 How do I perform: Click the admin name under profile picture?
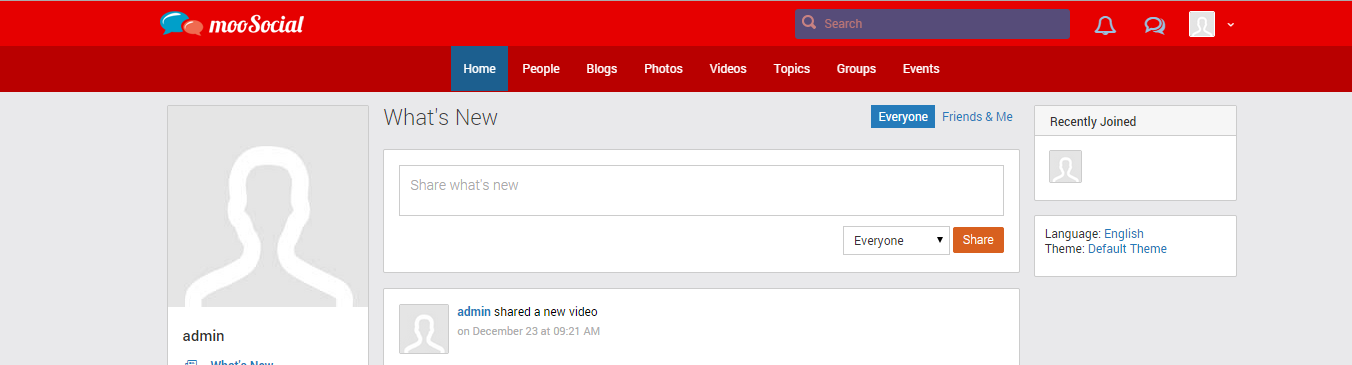(x=203, y=336)
